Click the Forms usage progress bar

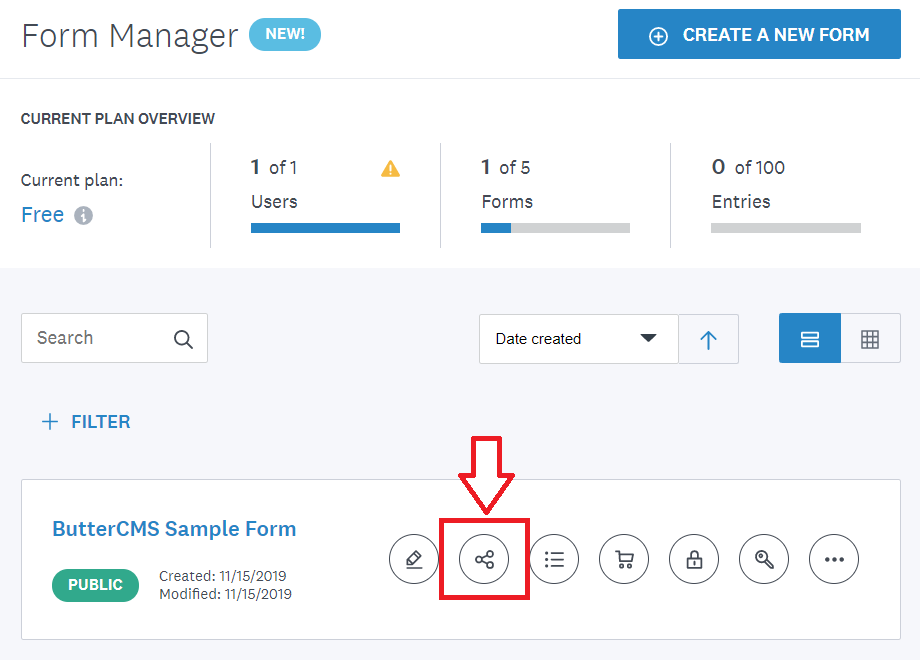pyautogui.click(x=555, y=228)
